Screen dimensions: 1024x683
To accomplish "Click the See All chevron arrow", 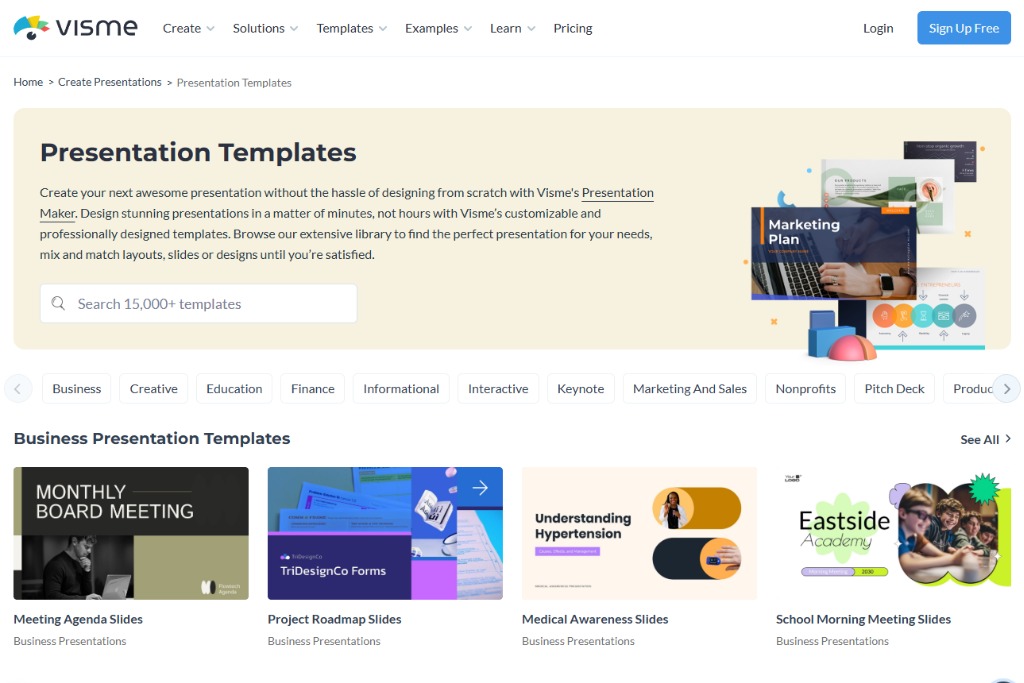I will (x=1007, y=439).
